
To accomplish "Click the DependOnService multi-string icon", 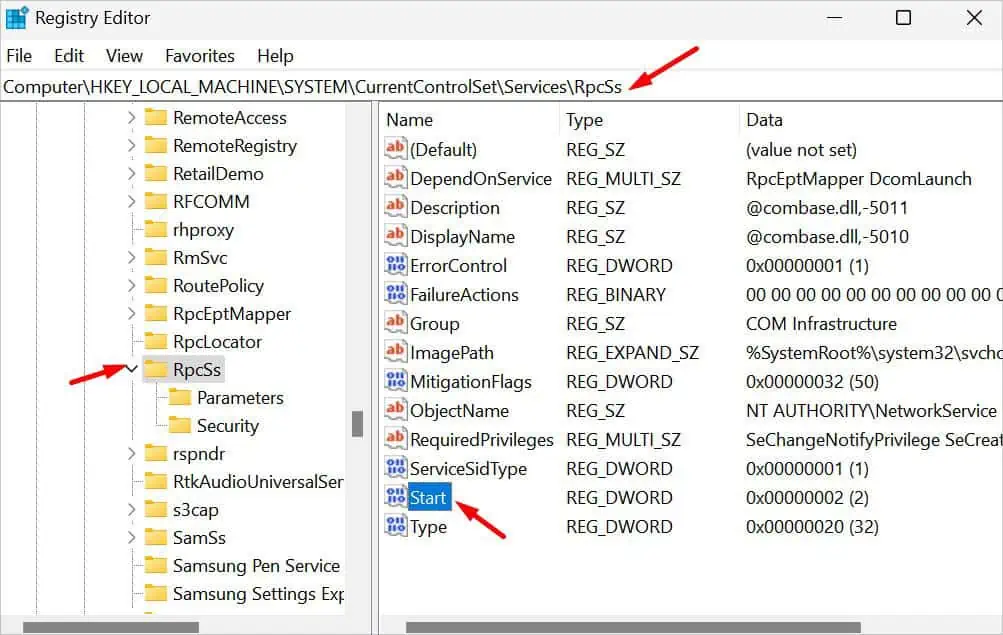I will [x=396, y=178].
